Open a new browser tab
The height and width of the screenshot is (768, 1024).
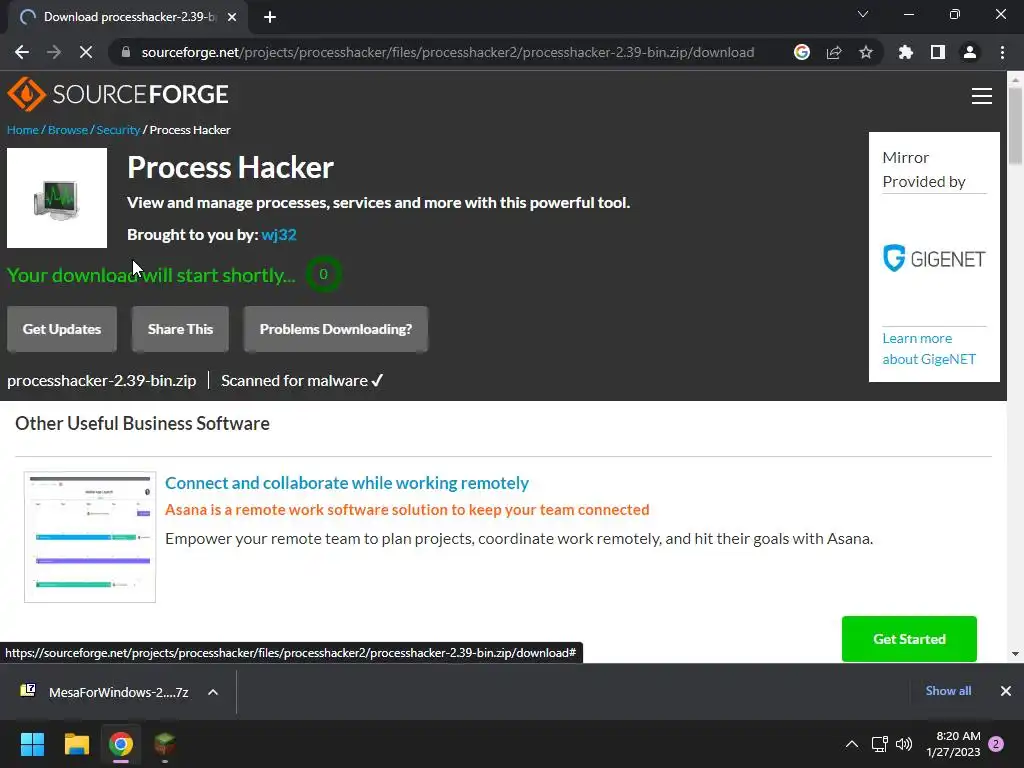(x=270, y=17)
